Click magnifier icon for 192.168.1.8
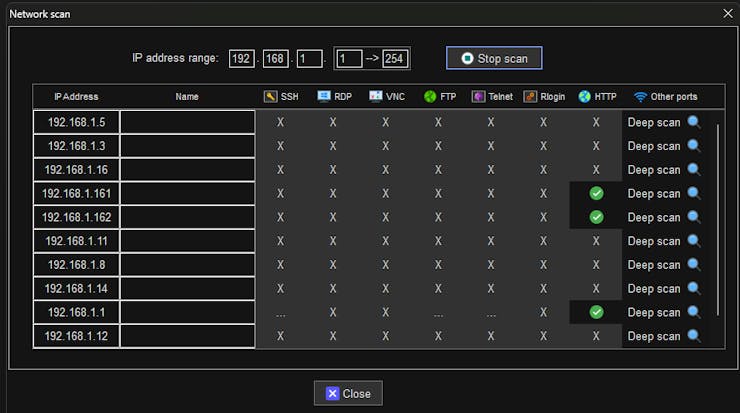Image resolution: width=740 pixels, height=413 pixels. (x=694, y=264)
